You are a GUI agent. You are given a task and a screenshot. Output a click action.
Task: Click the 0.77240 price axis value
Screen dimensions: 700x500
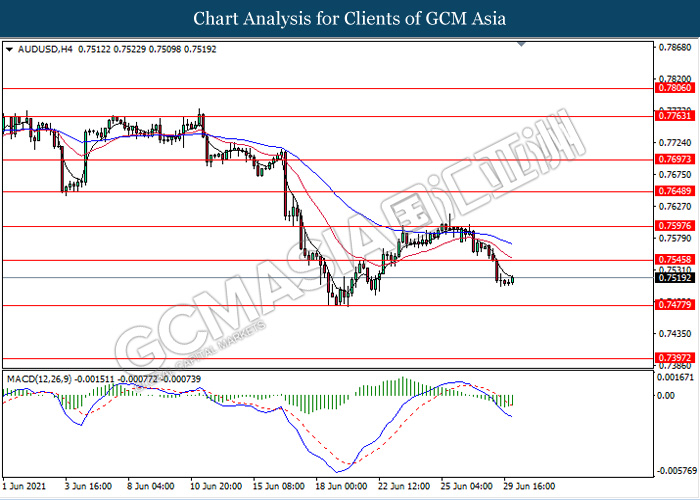coord(675,143)
